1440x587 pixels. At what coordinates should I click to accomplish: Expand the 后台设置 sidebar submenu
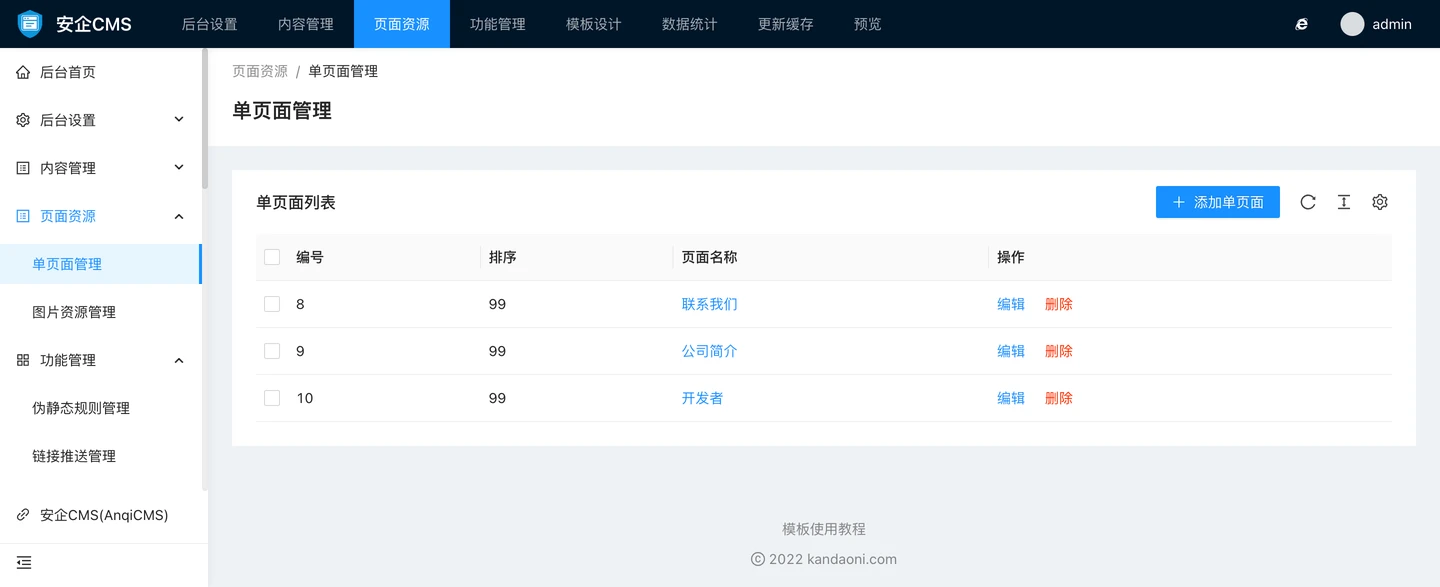(179, 120)
